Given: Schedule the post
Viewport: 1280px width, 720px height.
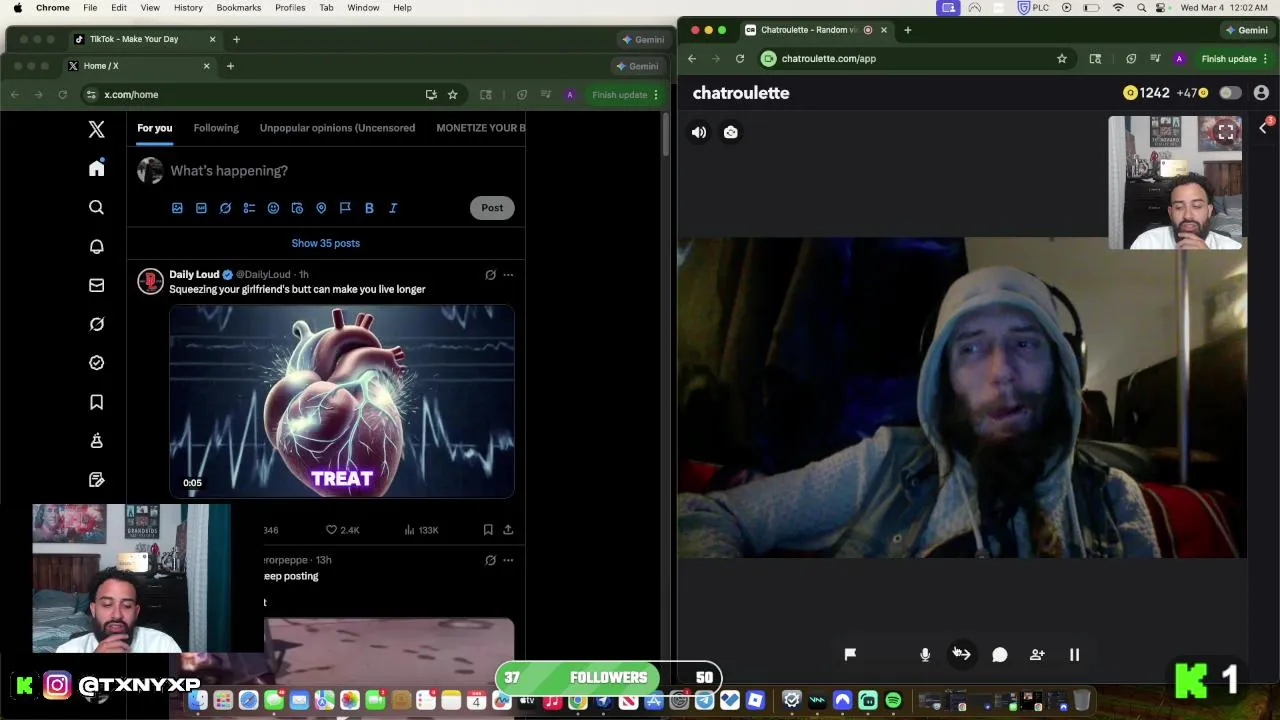Looking at the screenshot, I should (297, 208).
